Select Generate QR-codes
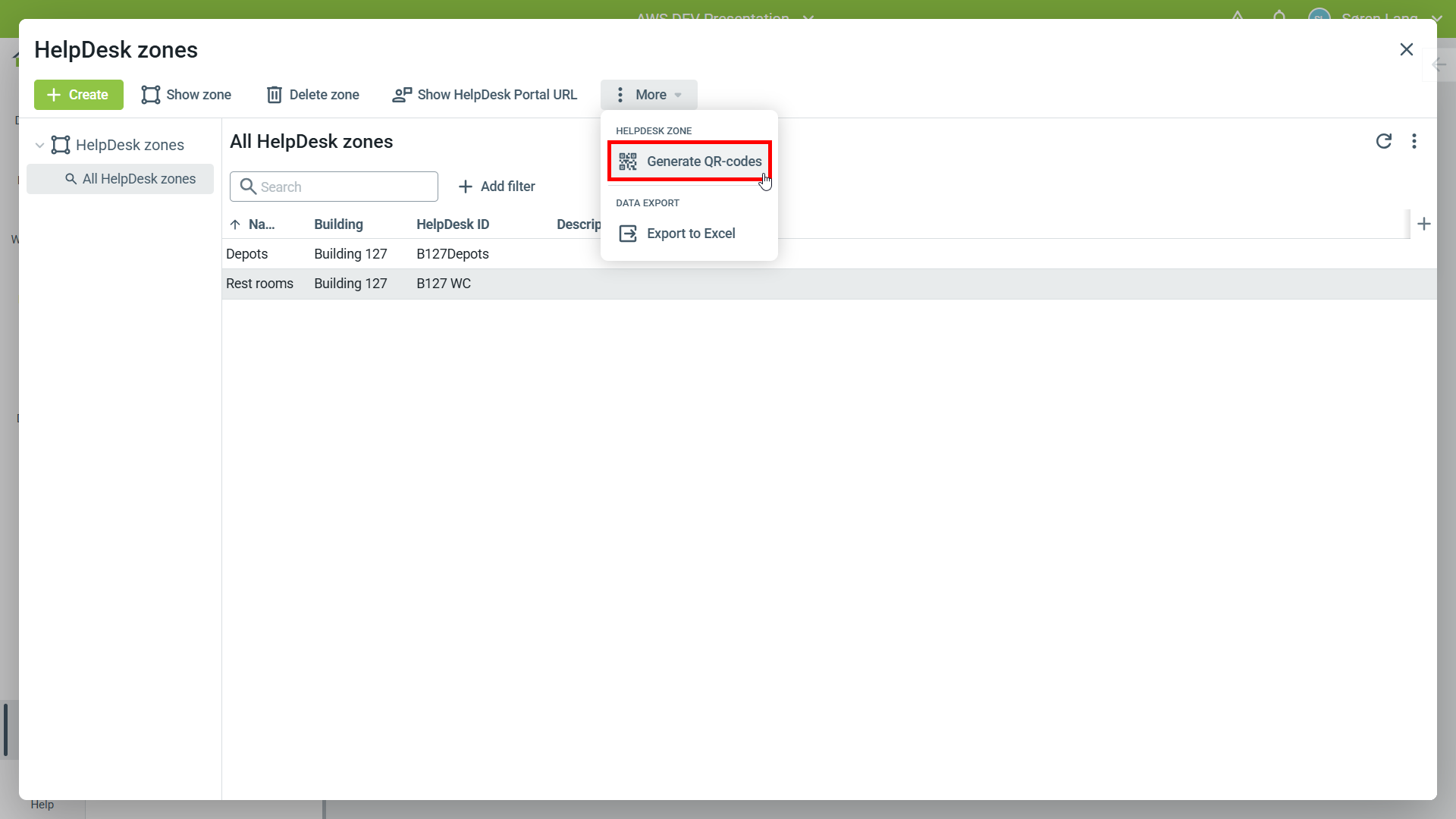This screenshot has width=1456, height=819. (x=704, y=161)
